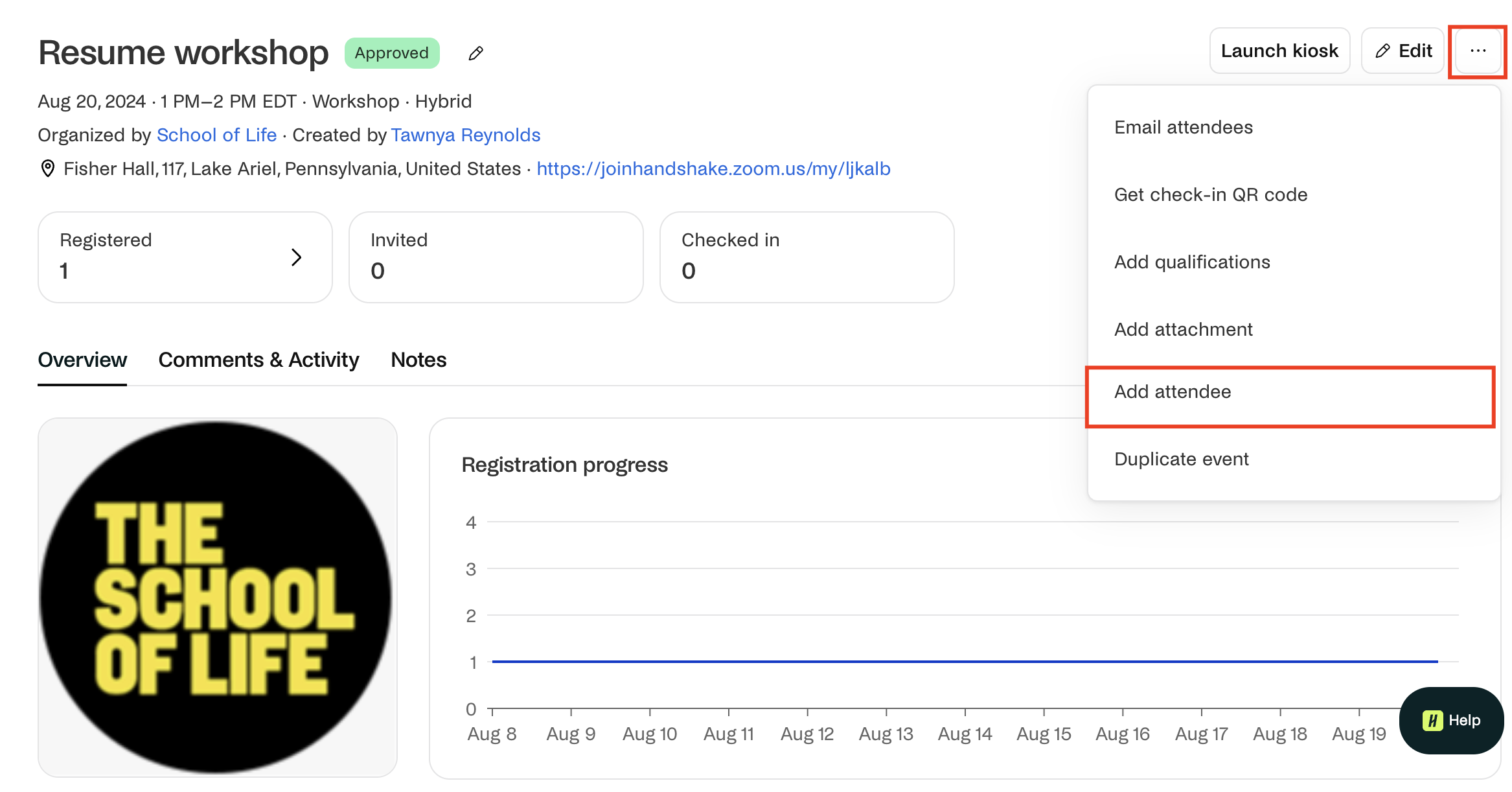Click the Registration progress heading
The height and width of the screenshot is (792, 1512).
[x=564, y=465]
